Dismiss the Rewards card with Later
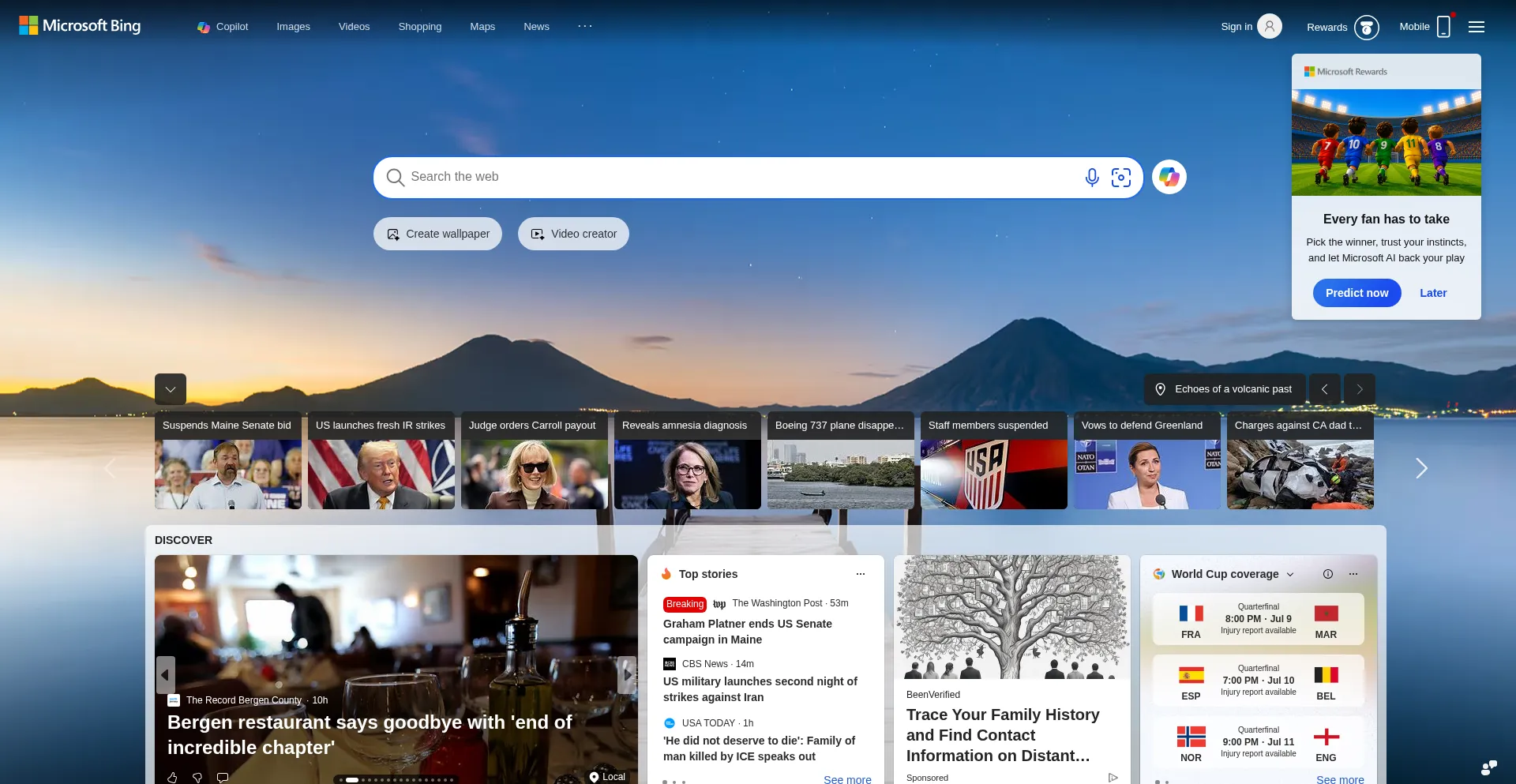 coord(1433,293)
